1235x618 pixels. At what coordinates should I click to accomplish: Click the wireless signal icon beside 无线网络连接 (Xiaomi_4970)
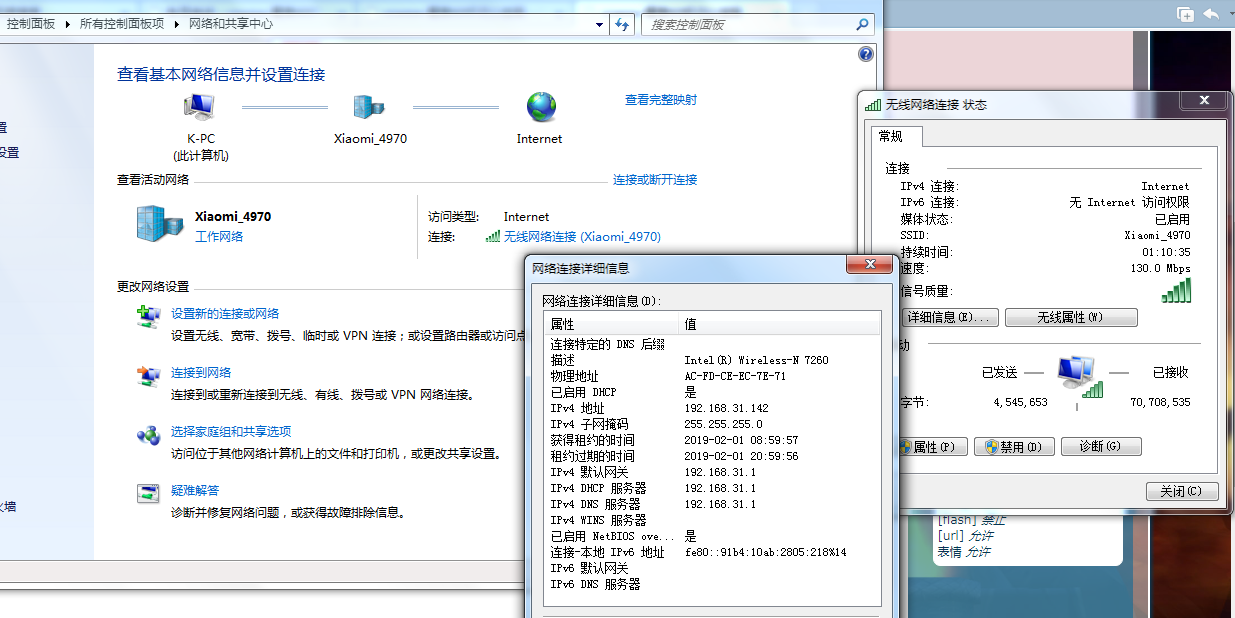click(x=492, y=237)
